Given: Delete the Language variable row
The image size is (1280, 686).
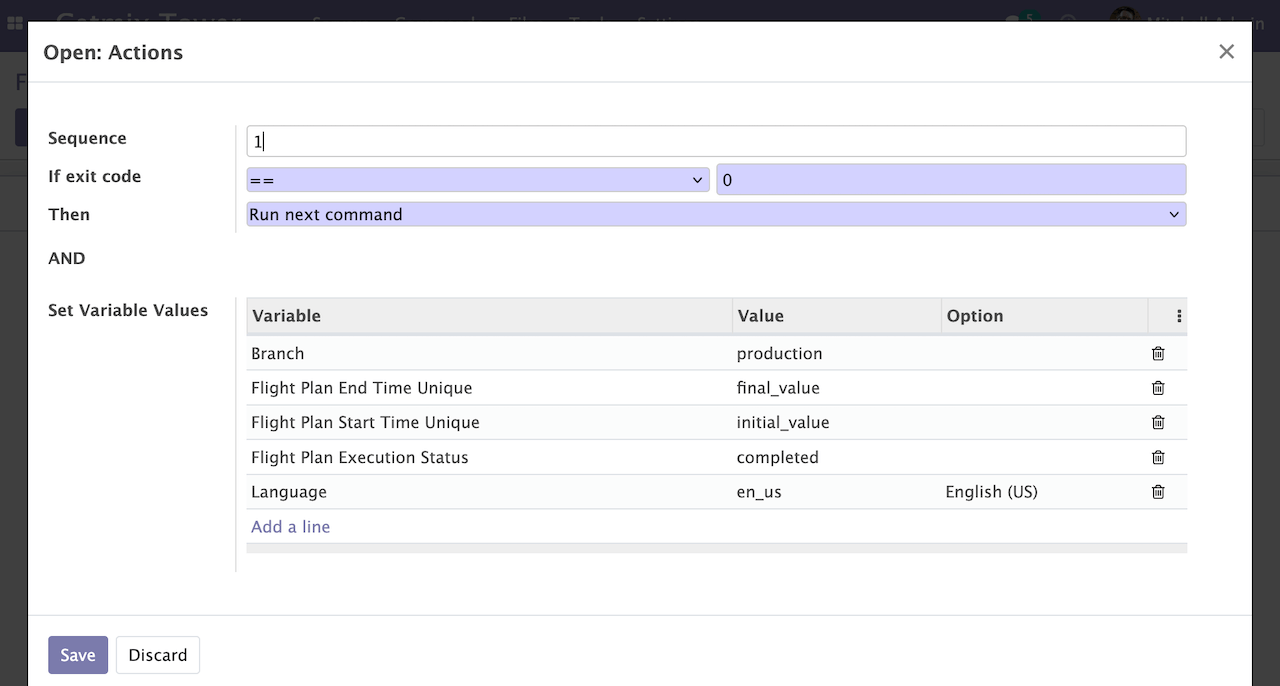Looking at the screenshot, I should [x=1158, y=492].
